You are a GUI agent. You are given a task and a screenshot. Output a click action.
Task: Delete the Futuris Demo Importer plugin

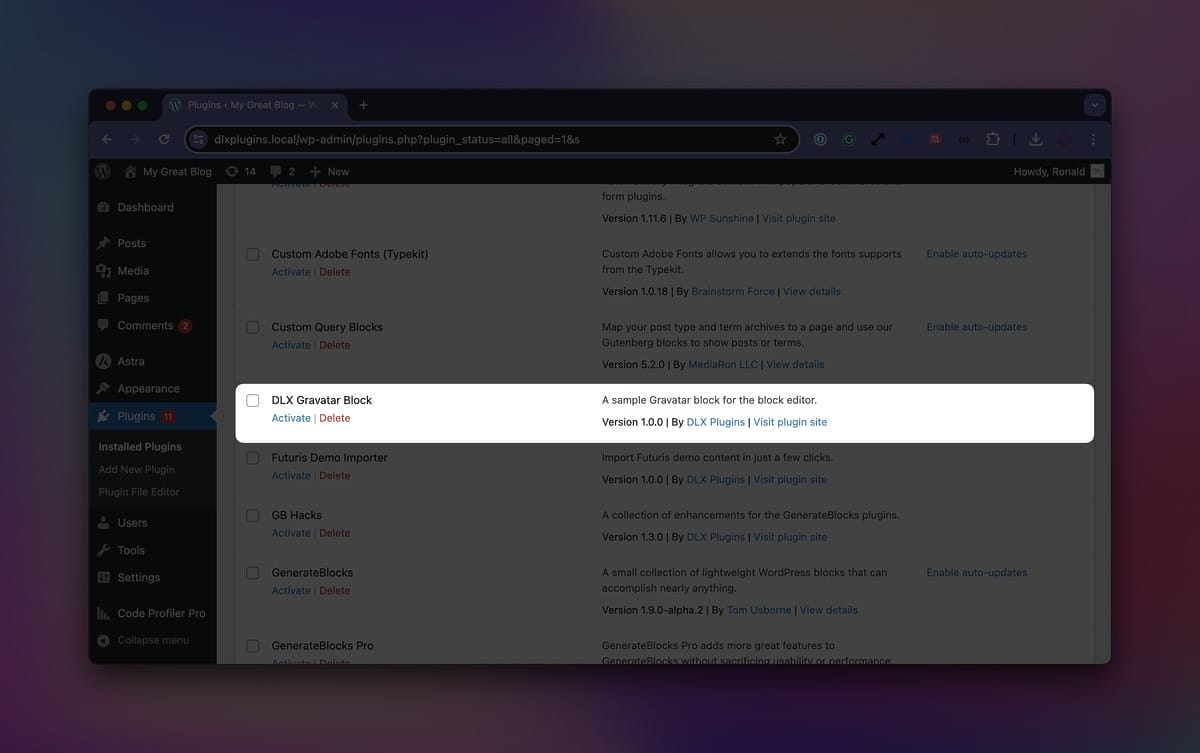pyautogui.click(x=335, y=476)
